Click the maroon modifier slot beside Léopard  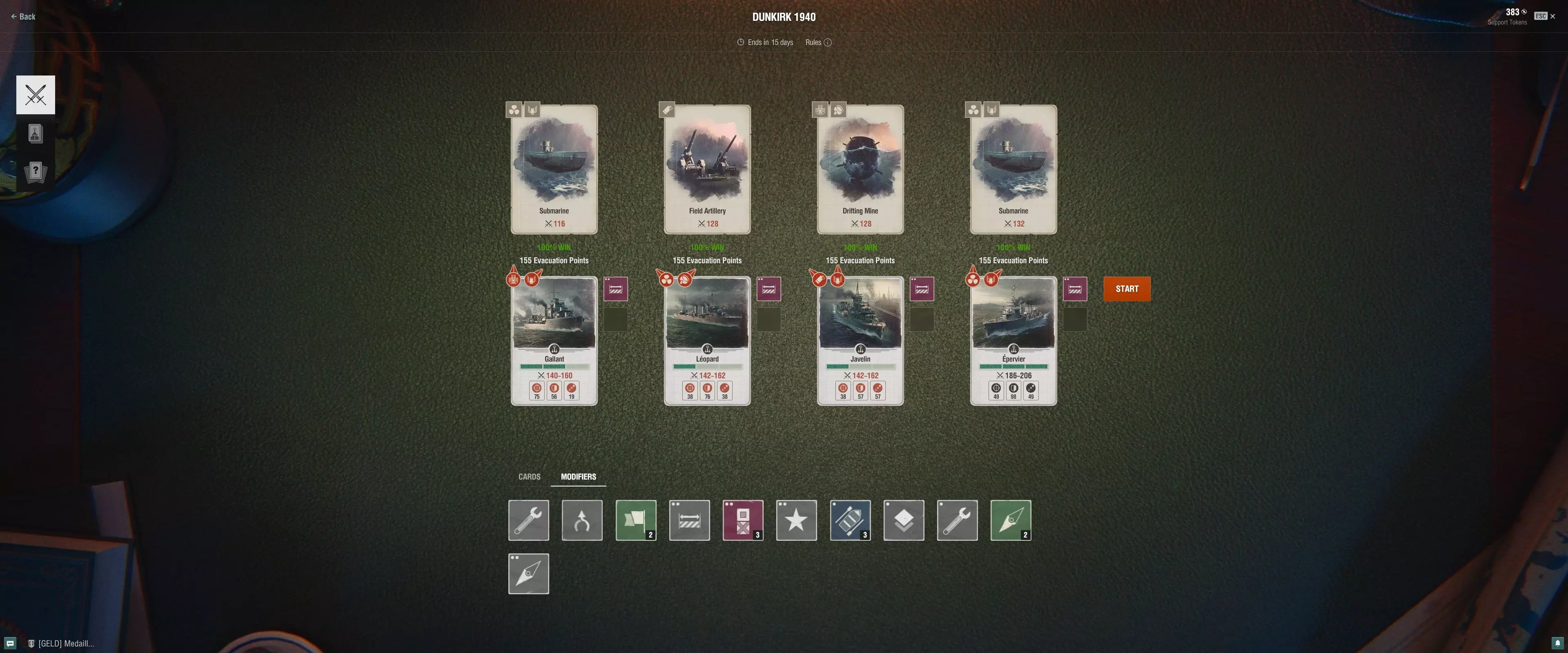(x=768, y=289)
